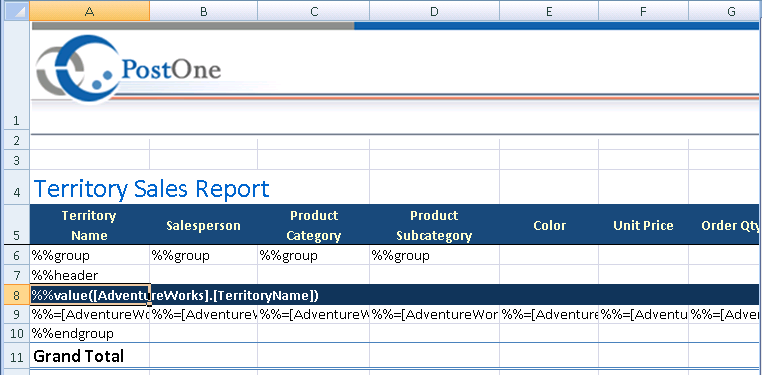Click the Territory Sales Report title cell
This screenshot has height=375, width=762.
coord(151,188)
